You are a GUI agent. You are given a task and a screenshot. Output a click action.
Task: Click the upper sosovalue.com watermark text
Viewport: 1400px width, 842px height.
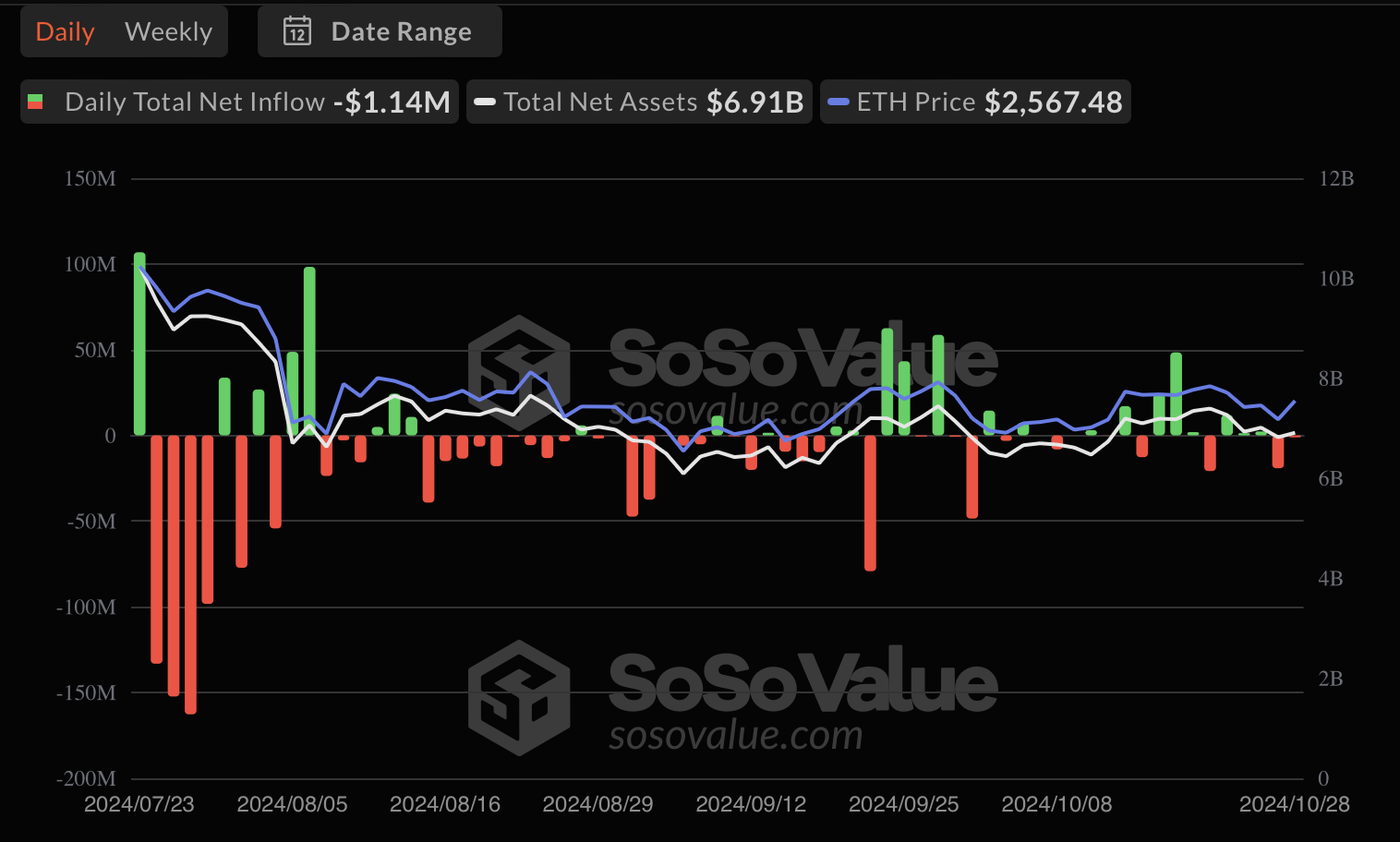click(x=735, y=411)
